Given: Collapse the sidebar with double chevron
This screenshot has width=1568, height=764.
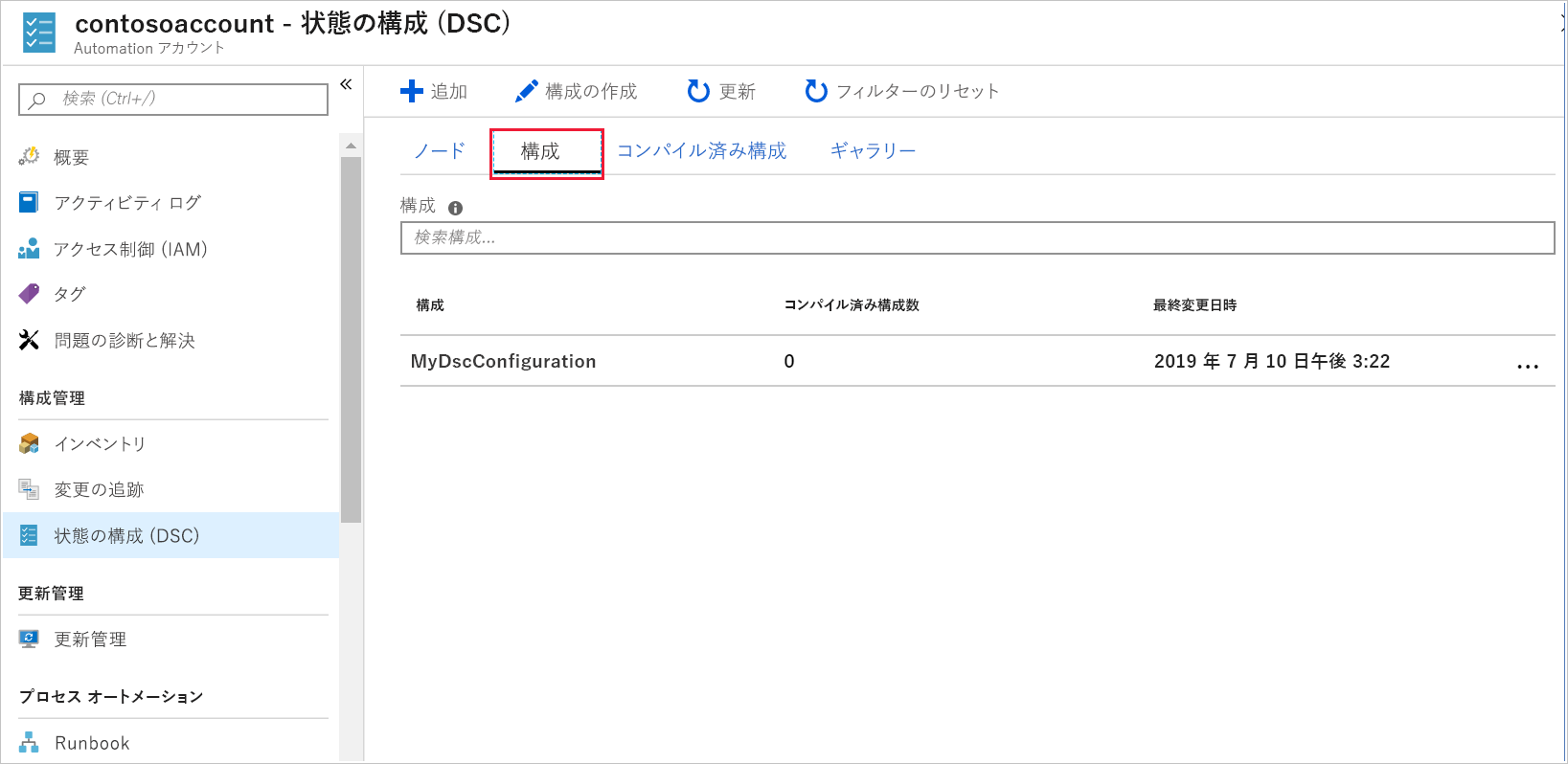Looking at the screenshot, I should (x=346, y=84).
